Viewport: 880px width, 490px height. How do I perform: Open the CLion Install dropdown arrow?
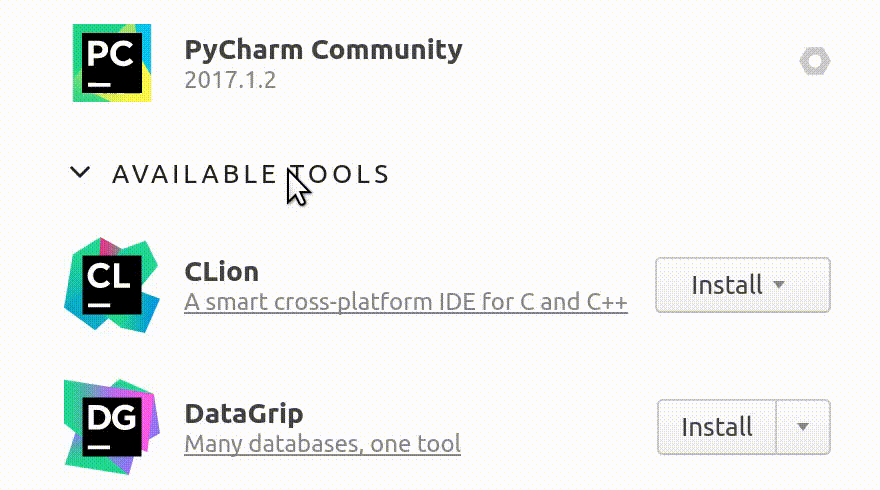pos(779,285)
